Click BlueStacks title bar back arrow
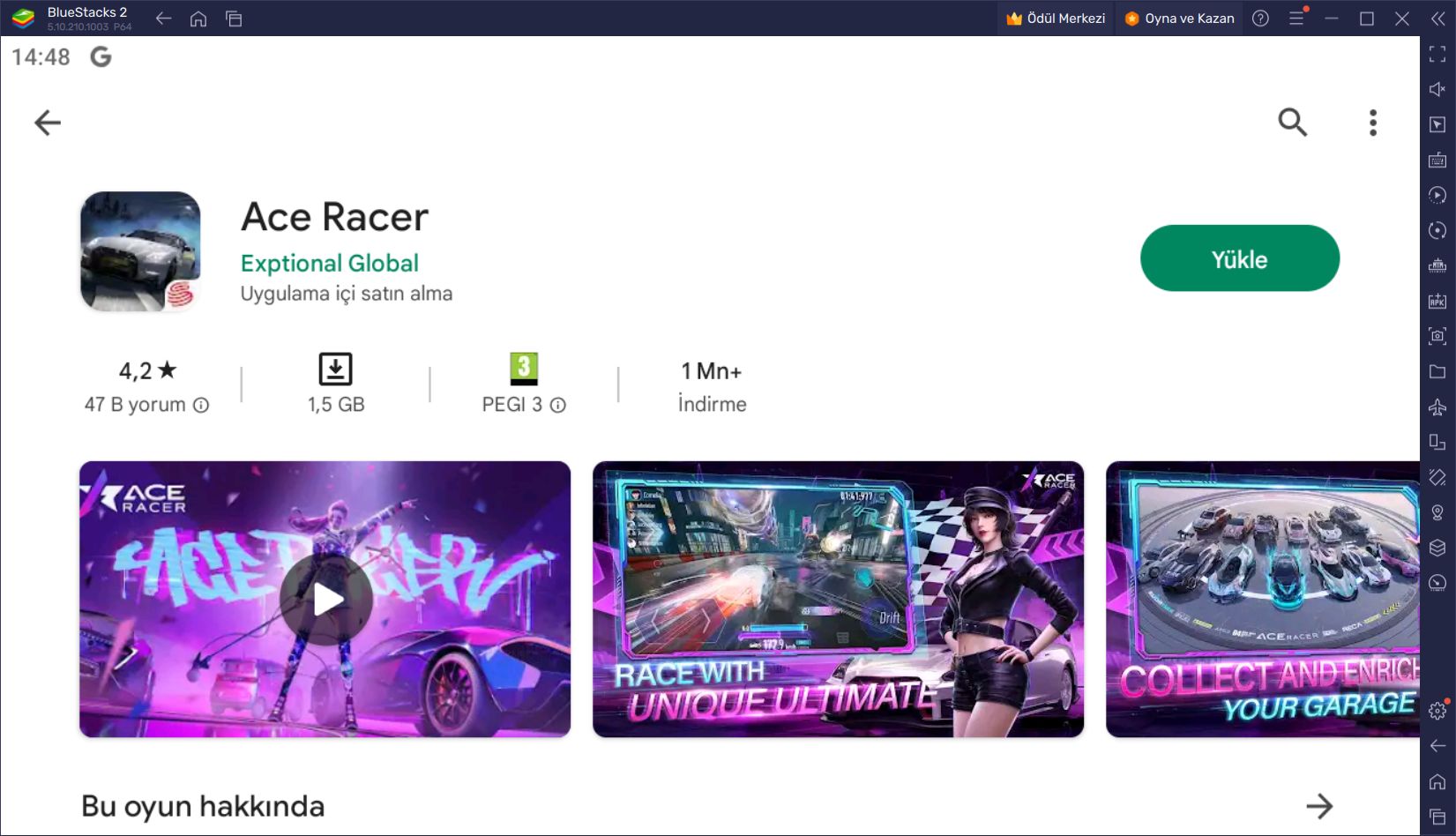Viewport: 1456px width, 836px height. pos(163,19)
